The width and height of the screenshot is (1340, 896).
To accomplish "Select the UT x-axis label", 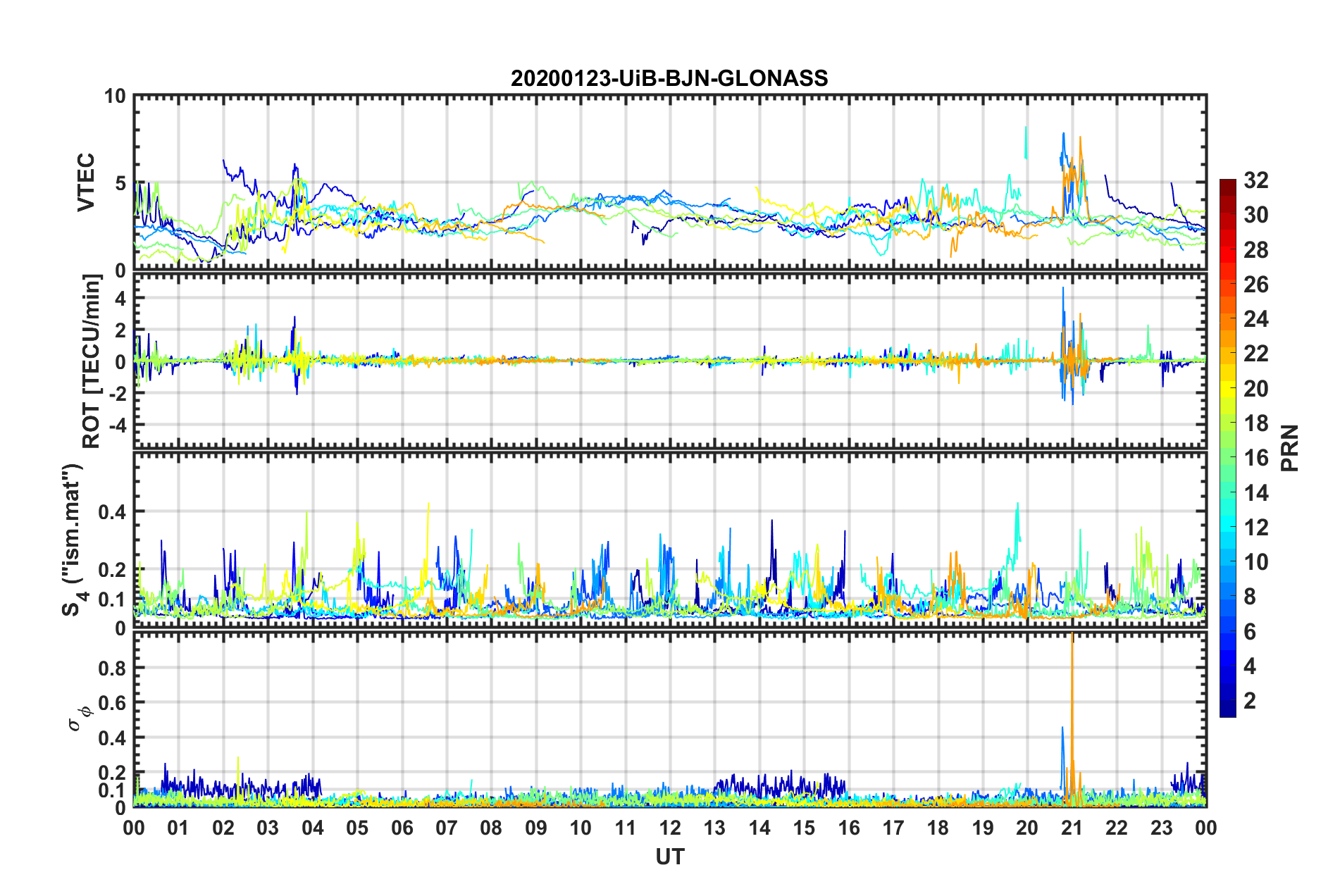I will [670, 857].
